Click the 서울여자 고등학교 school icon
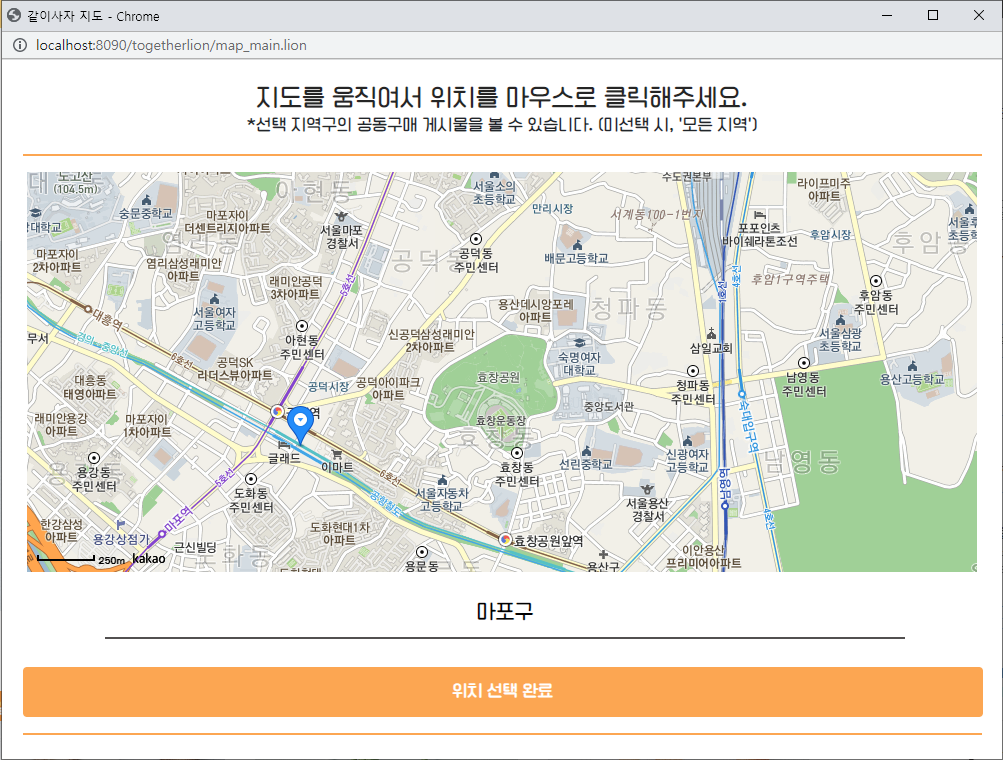The image size is (1003, 760). pos(214,299)
